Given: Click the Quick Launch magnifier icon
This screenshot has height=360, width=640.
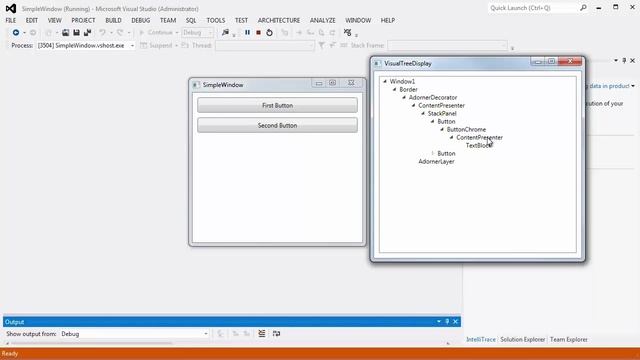Looking at the screenshot, I should coord(583,8).
